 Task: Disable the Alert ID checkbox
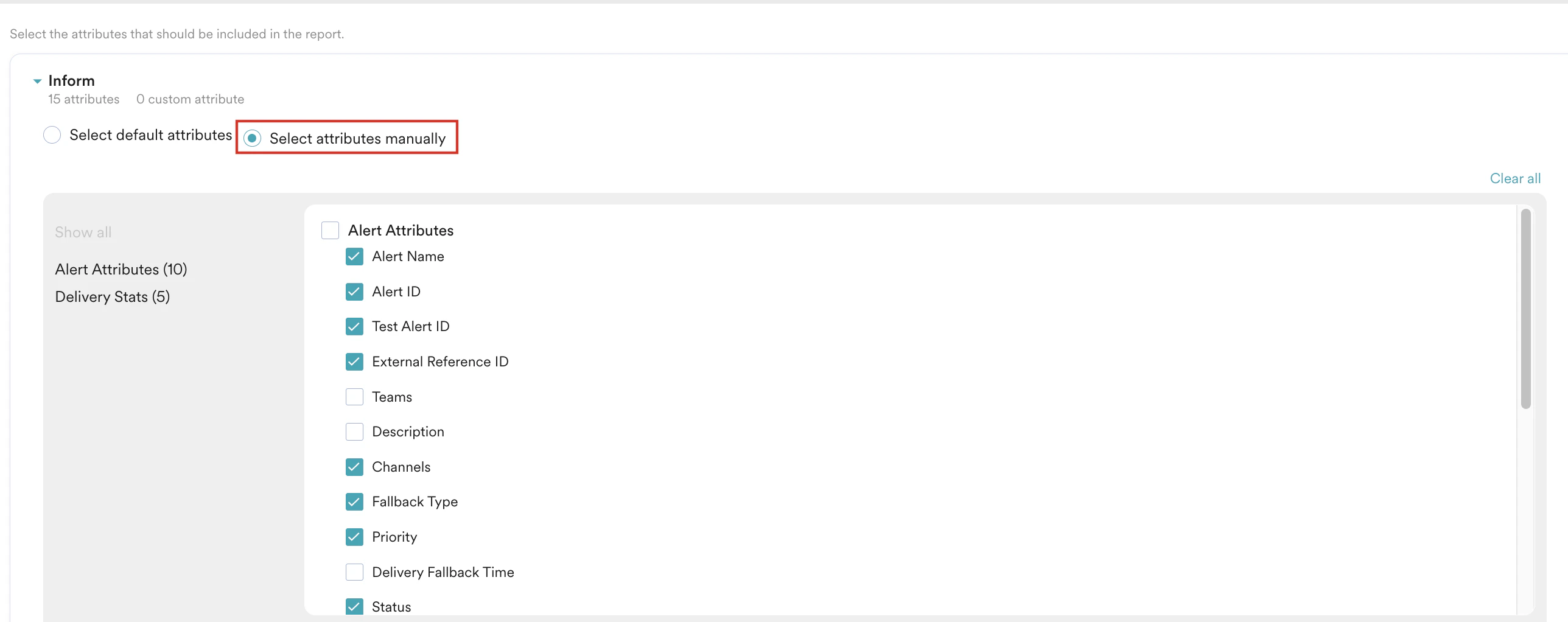(354, 292)
